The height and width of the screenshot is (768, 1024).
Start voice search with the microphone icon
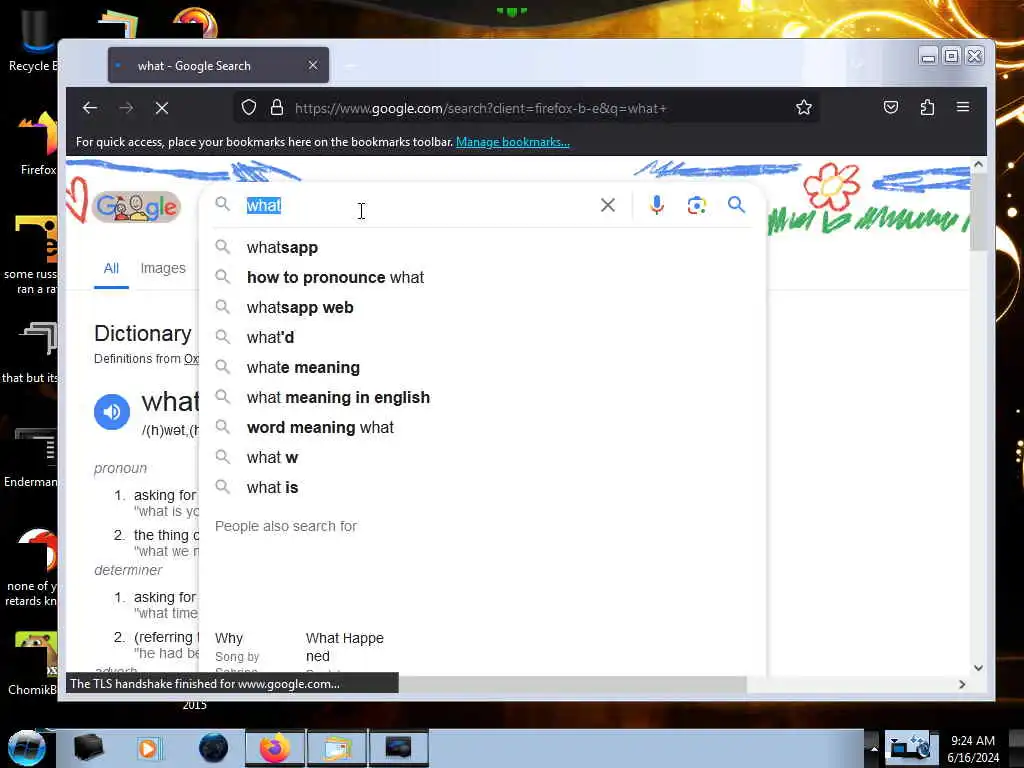point(657,205)
